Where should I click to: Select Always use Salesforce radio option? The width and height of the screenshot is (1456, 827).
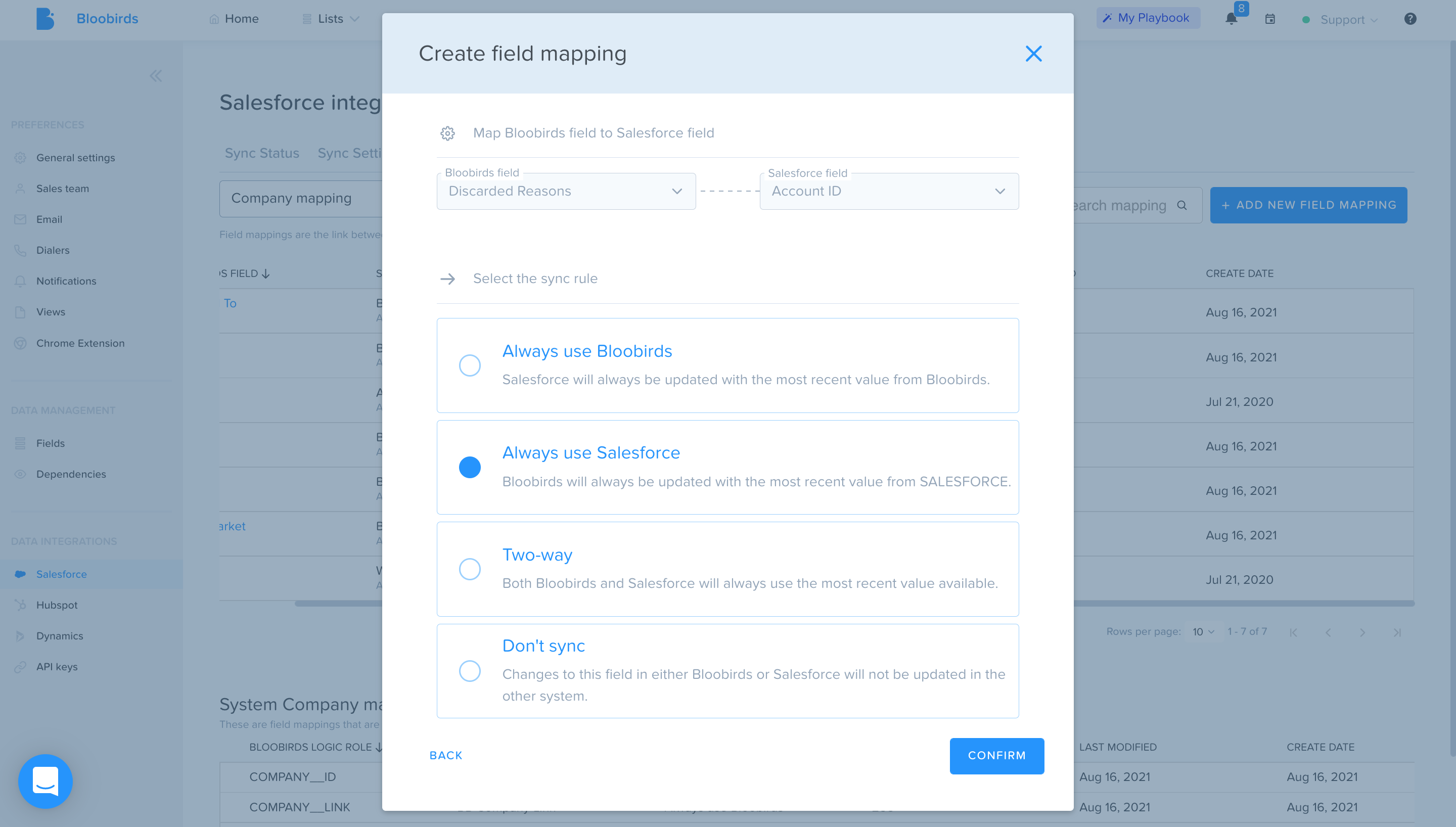click(470, 467)
